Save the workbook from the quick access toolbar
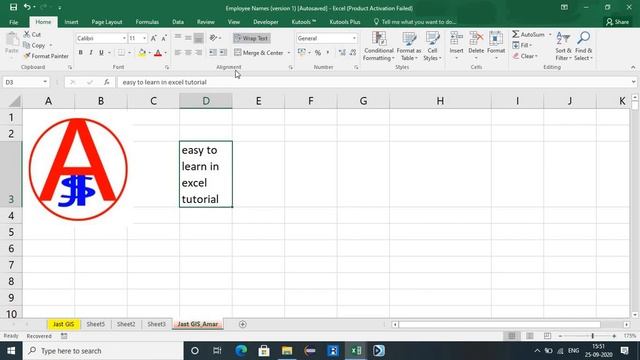Viewport: 640px width, 360px height. pos(13,7)
